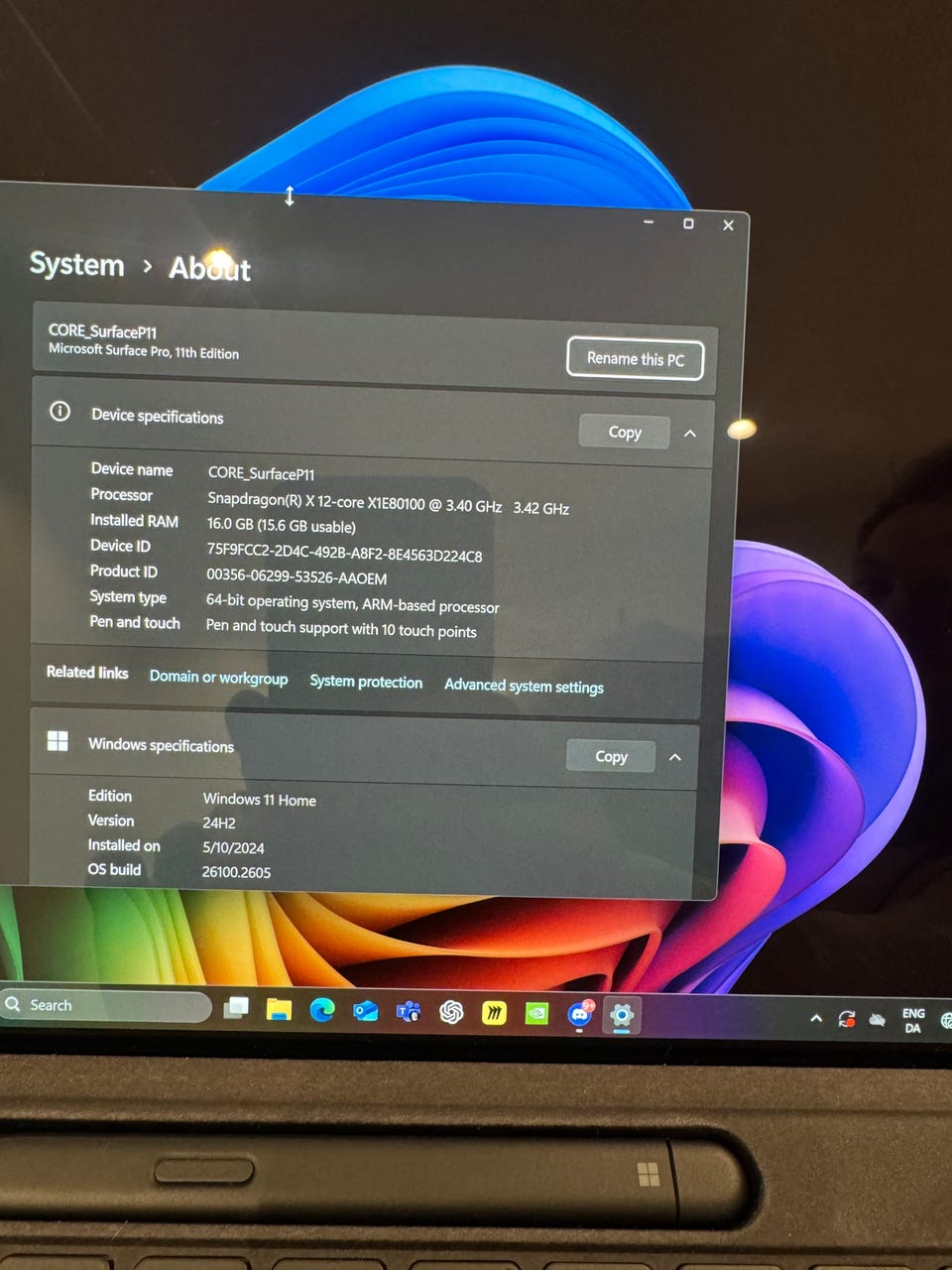Click the 5/10/2024 installed date
Viewport: 952px width, 1270px height.
coord(233,847)
